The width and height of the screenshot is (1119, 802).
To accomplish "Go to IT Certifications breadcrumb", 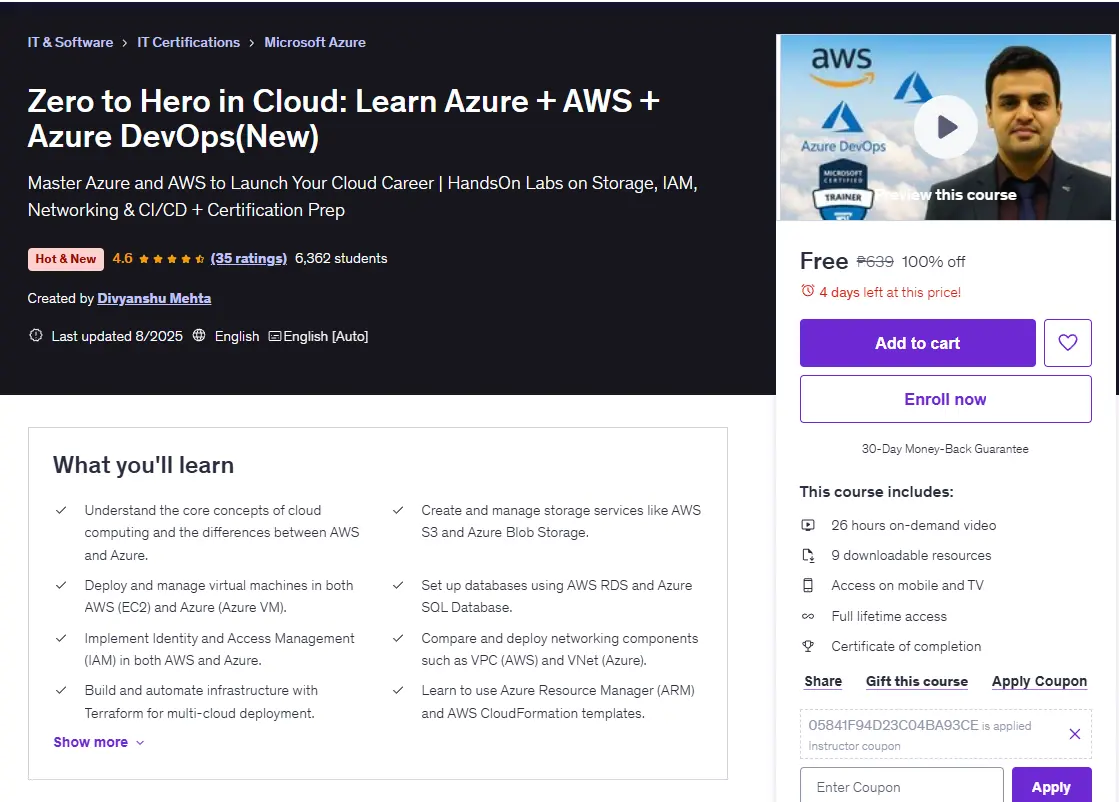I will click(x=188, y=42).
